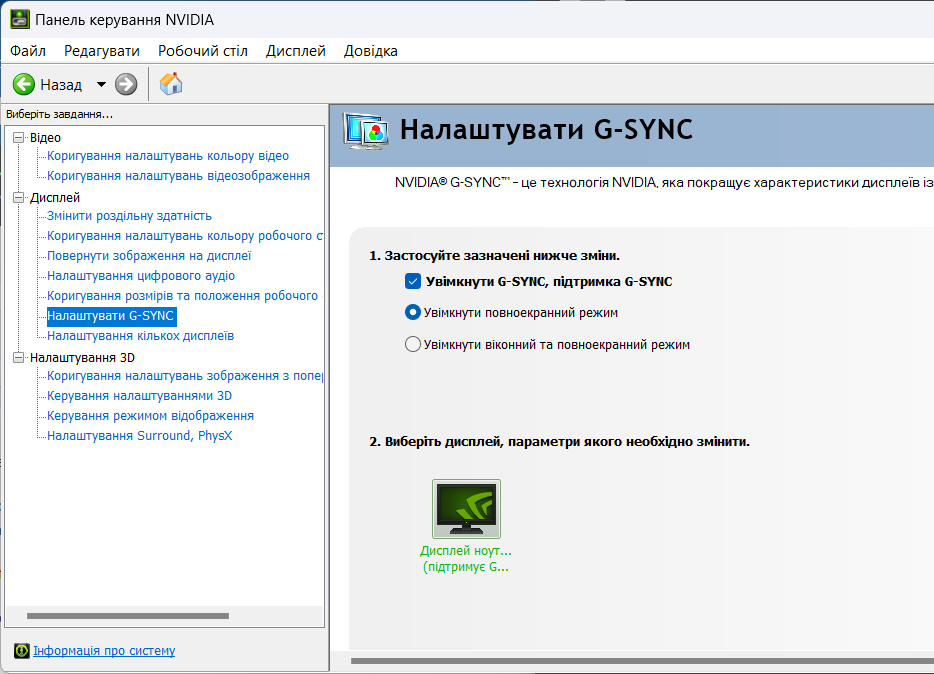
Task: Click the task tree horizontal scrollbar
Action: [x=128, y=616]
